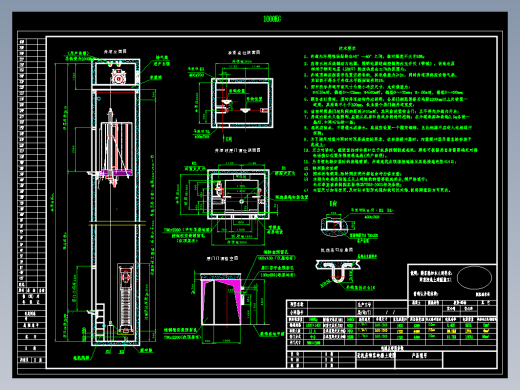The width and height of the screenshot is (520, 390).
Task: Select the traction machine in machine room
Action: coord(118,76)
